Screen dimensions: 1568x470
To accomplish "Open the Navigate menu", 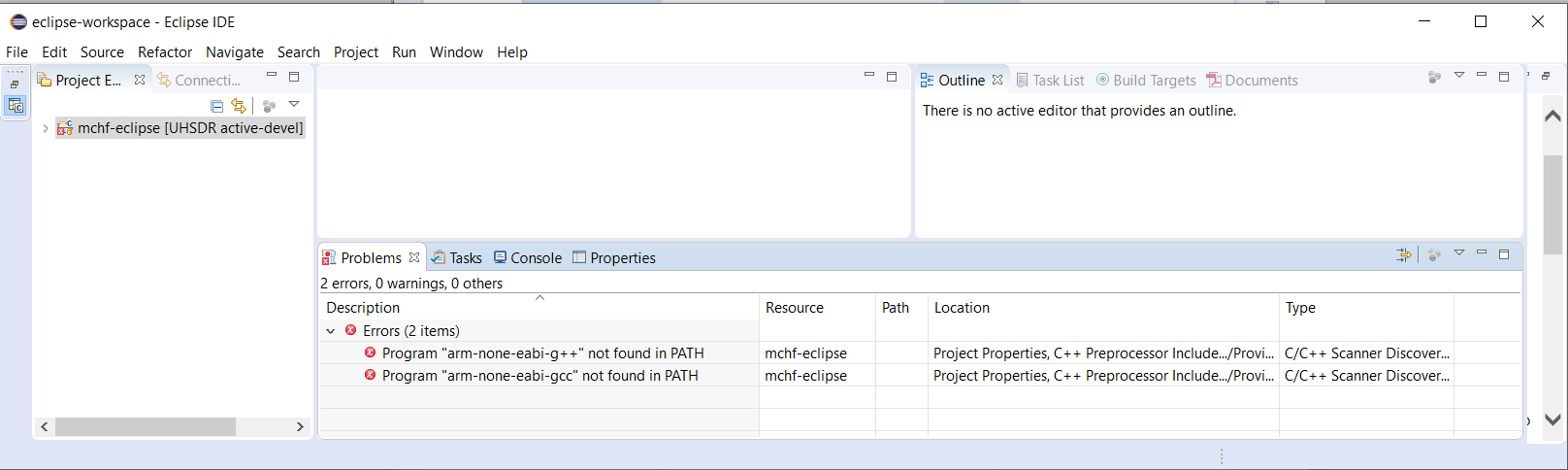I will (x=235, y=52).
